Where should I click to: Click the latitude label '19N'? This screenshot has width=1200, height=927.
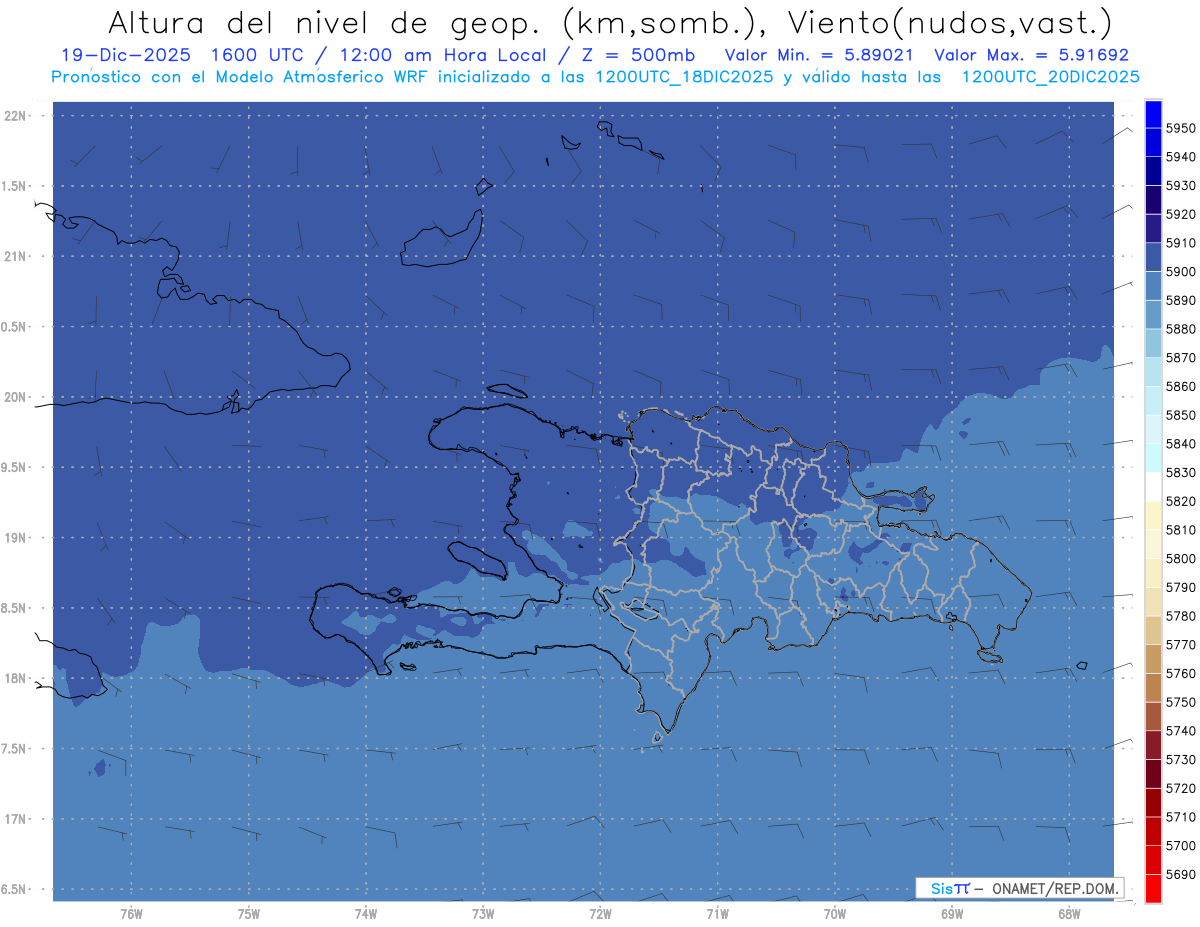(x=15, y=537)
